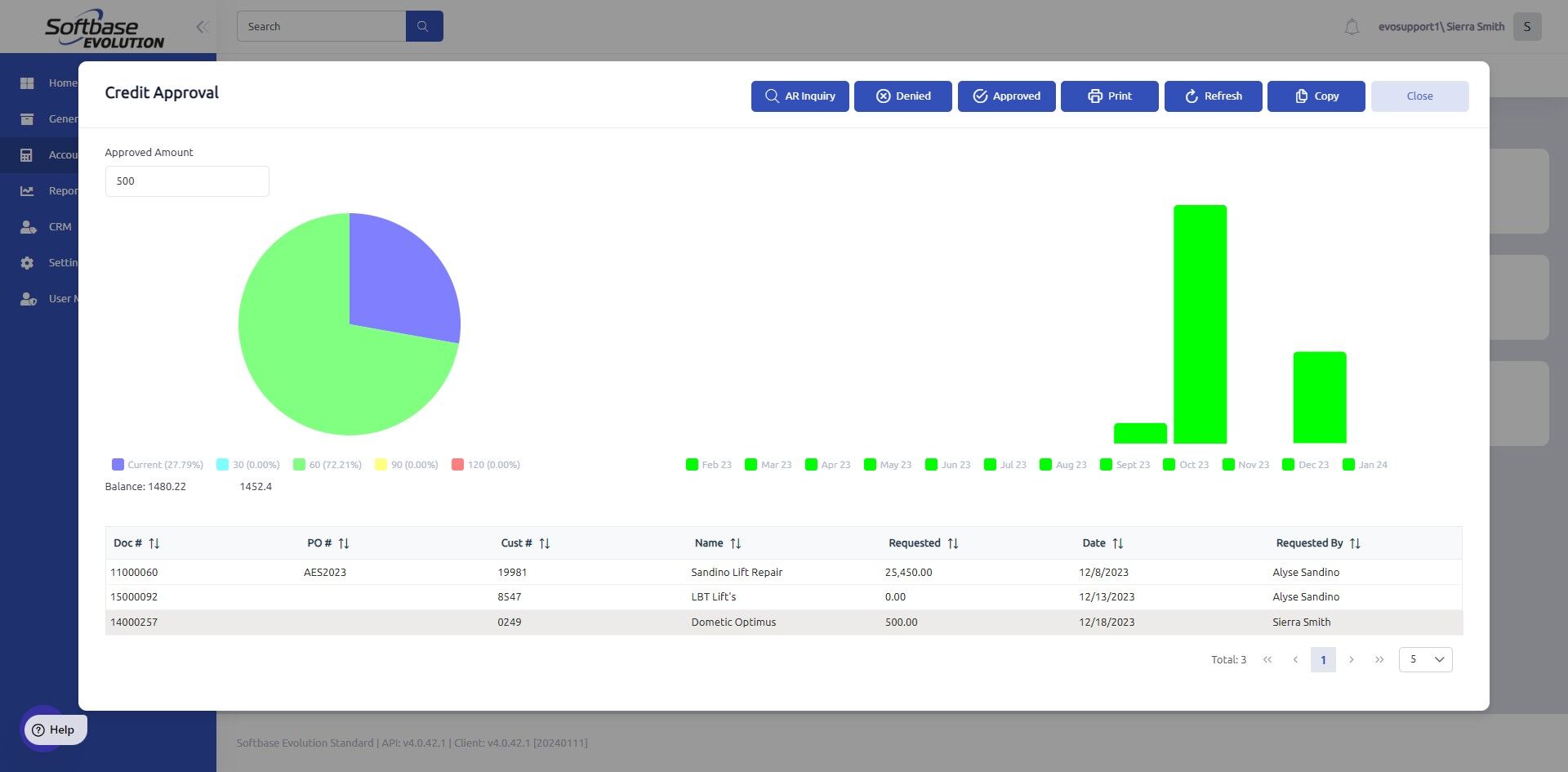Click Dometic Optimus name cell

[733, 623]
